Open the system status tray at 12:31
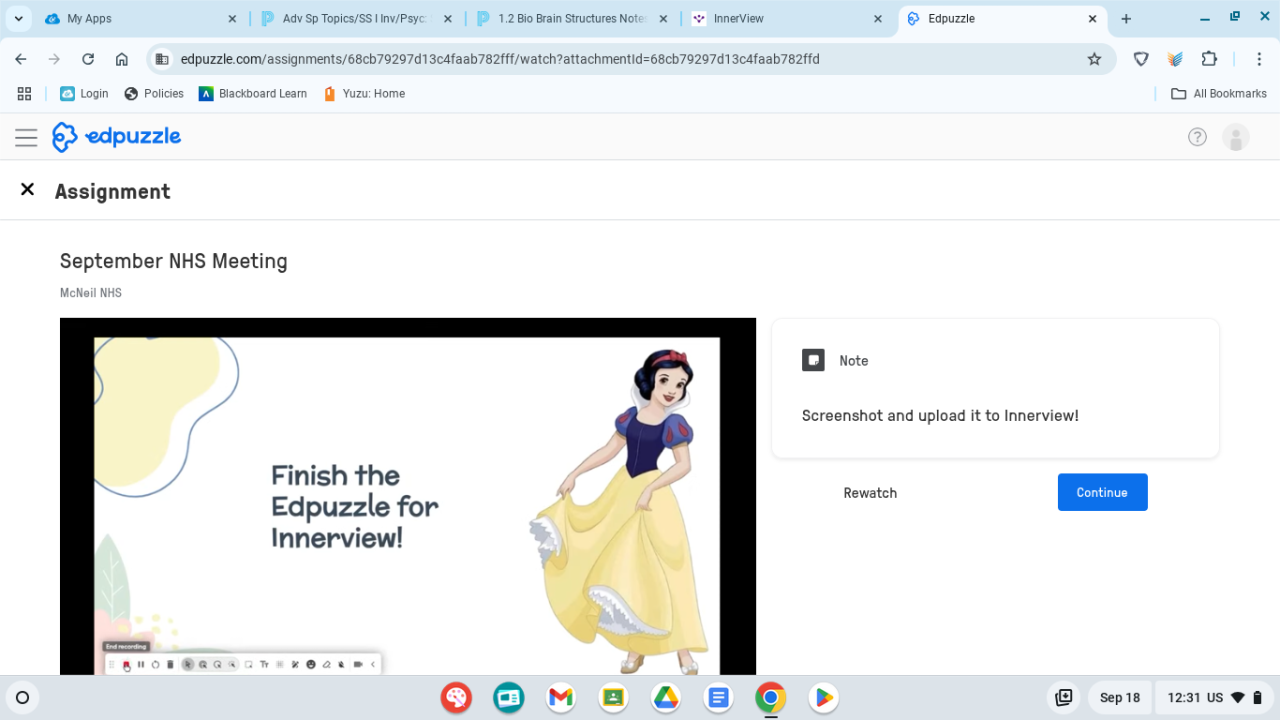Screen dimensions: 1280x720 point(1215,697)
